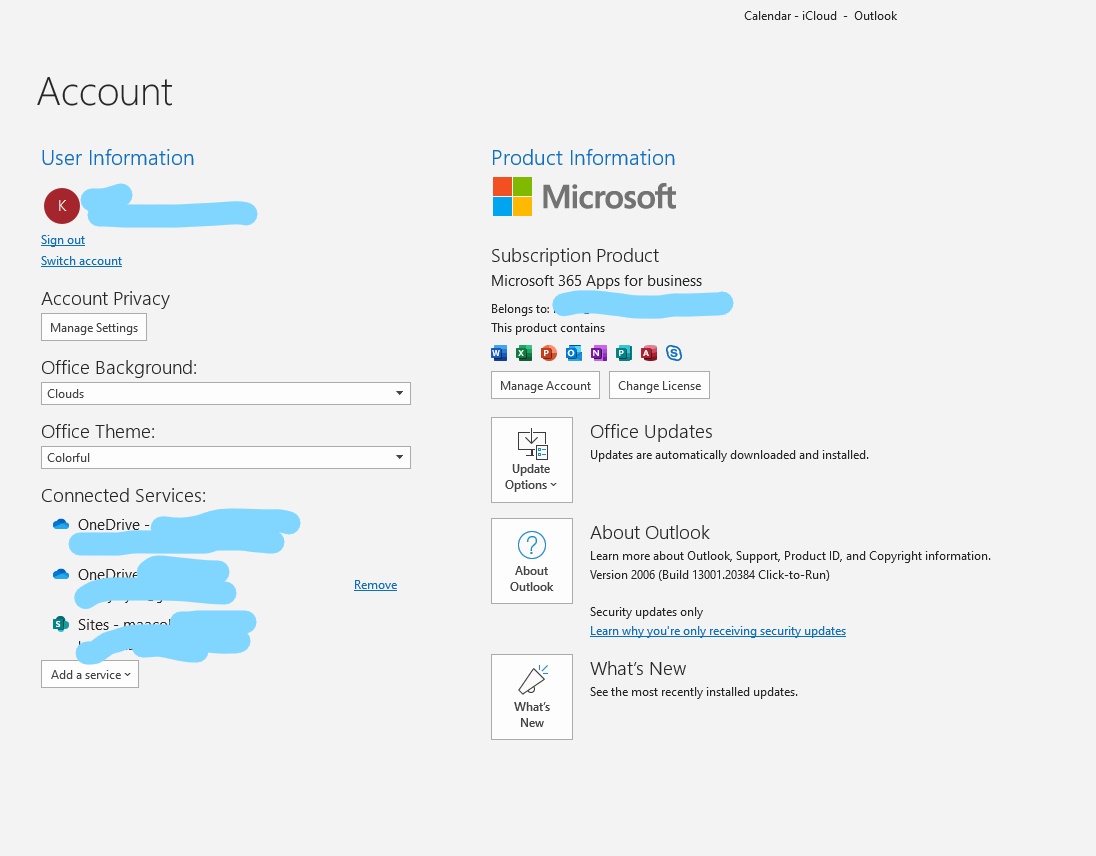This screenshot has height=856, width=1096.
Task: Click the Calendar - iCloud - Outlook window title
Action: (x=820, y=15)
